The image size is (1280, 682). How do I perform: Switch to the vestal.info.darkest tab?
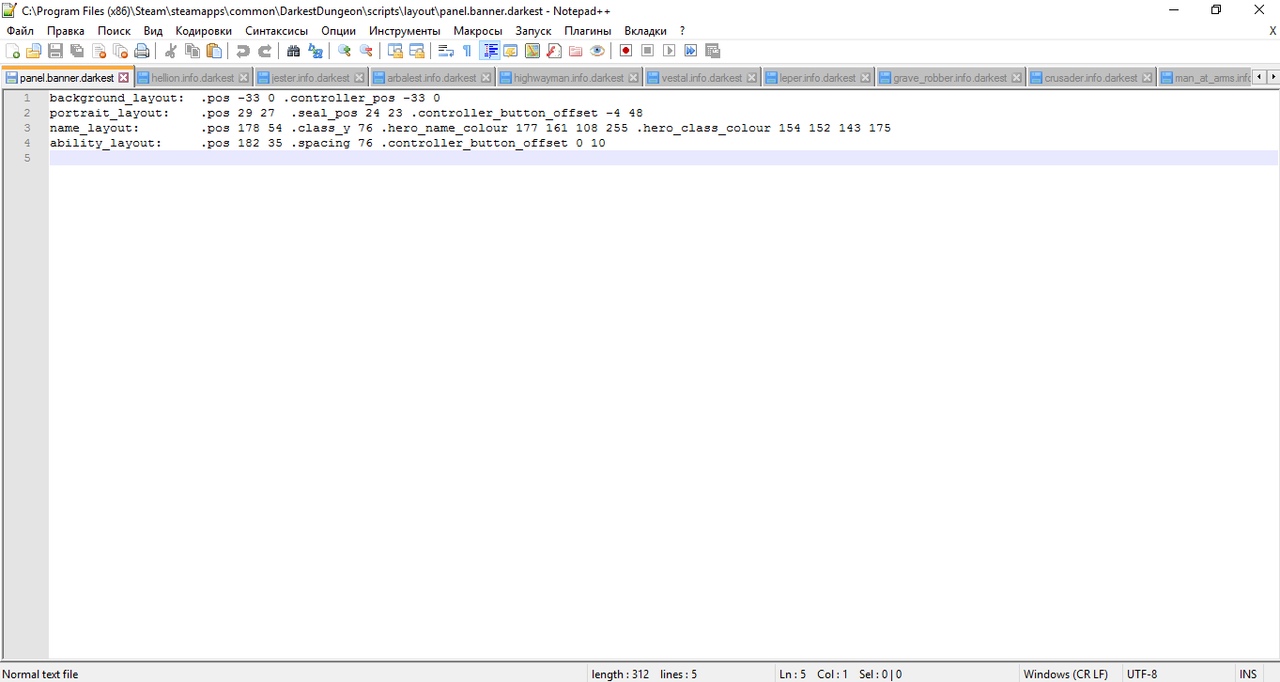[702, 77]
